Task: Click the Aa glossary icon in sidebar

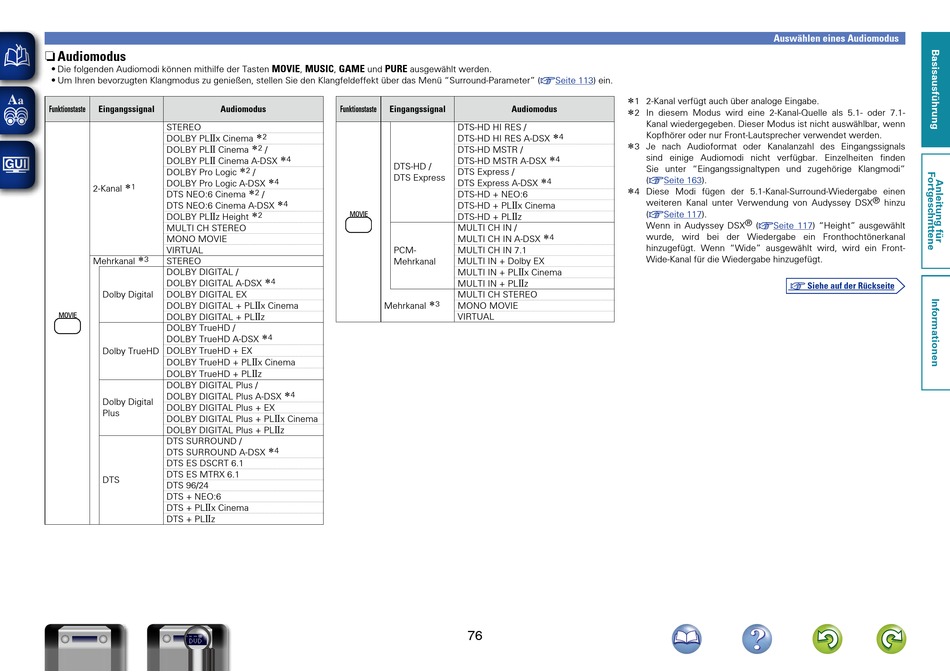Action: point(17,110)
